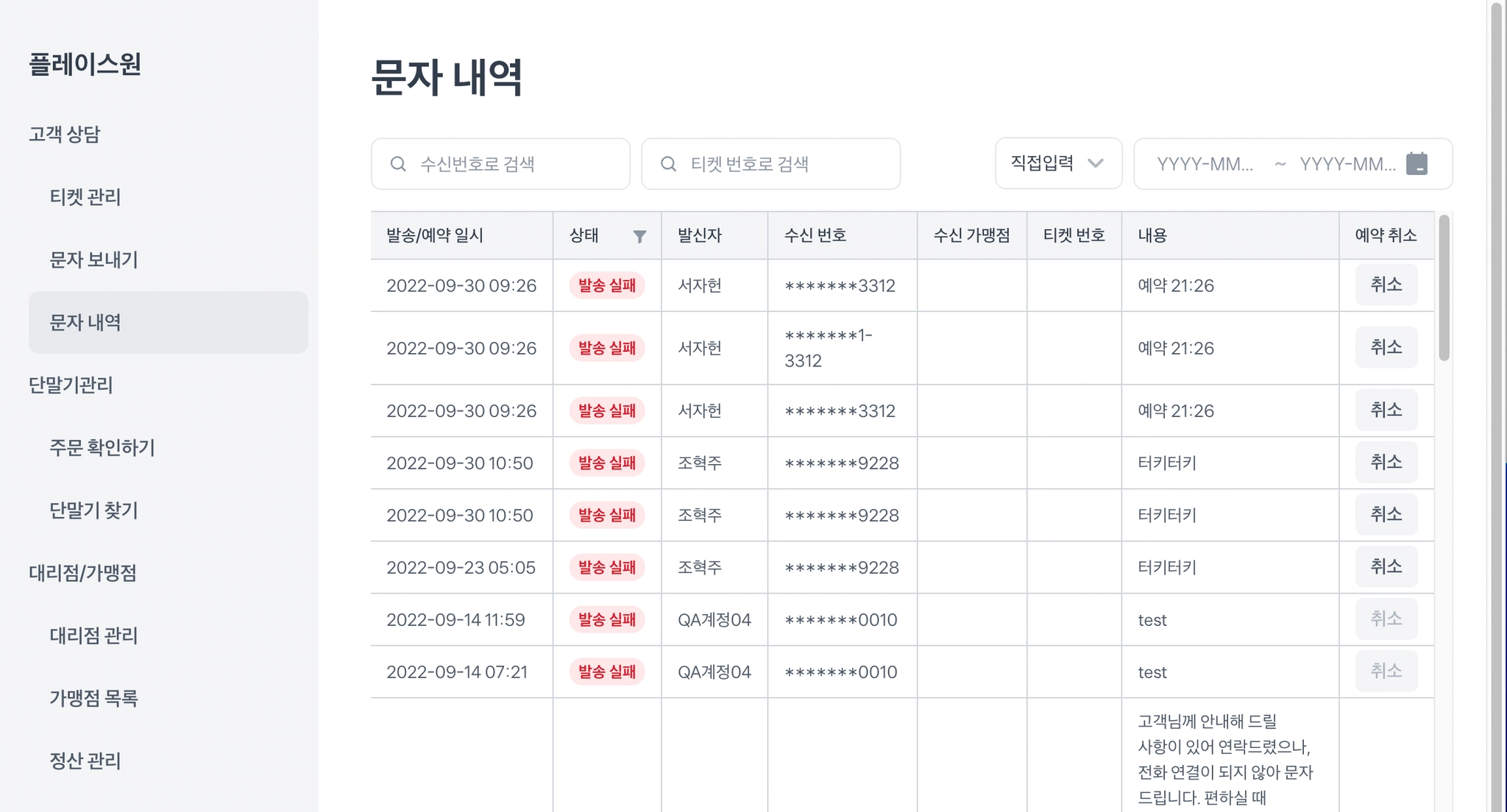
Task: Click 취소 on first 조혁주 10:50 row
Action: 1386,463
